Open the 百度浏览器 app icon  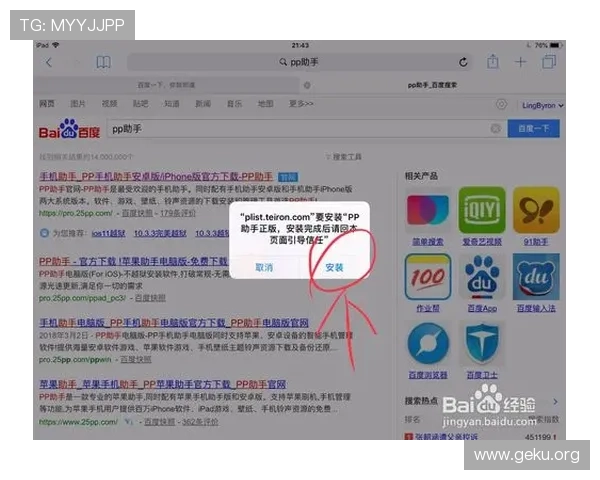428,343
